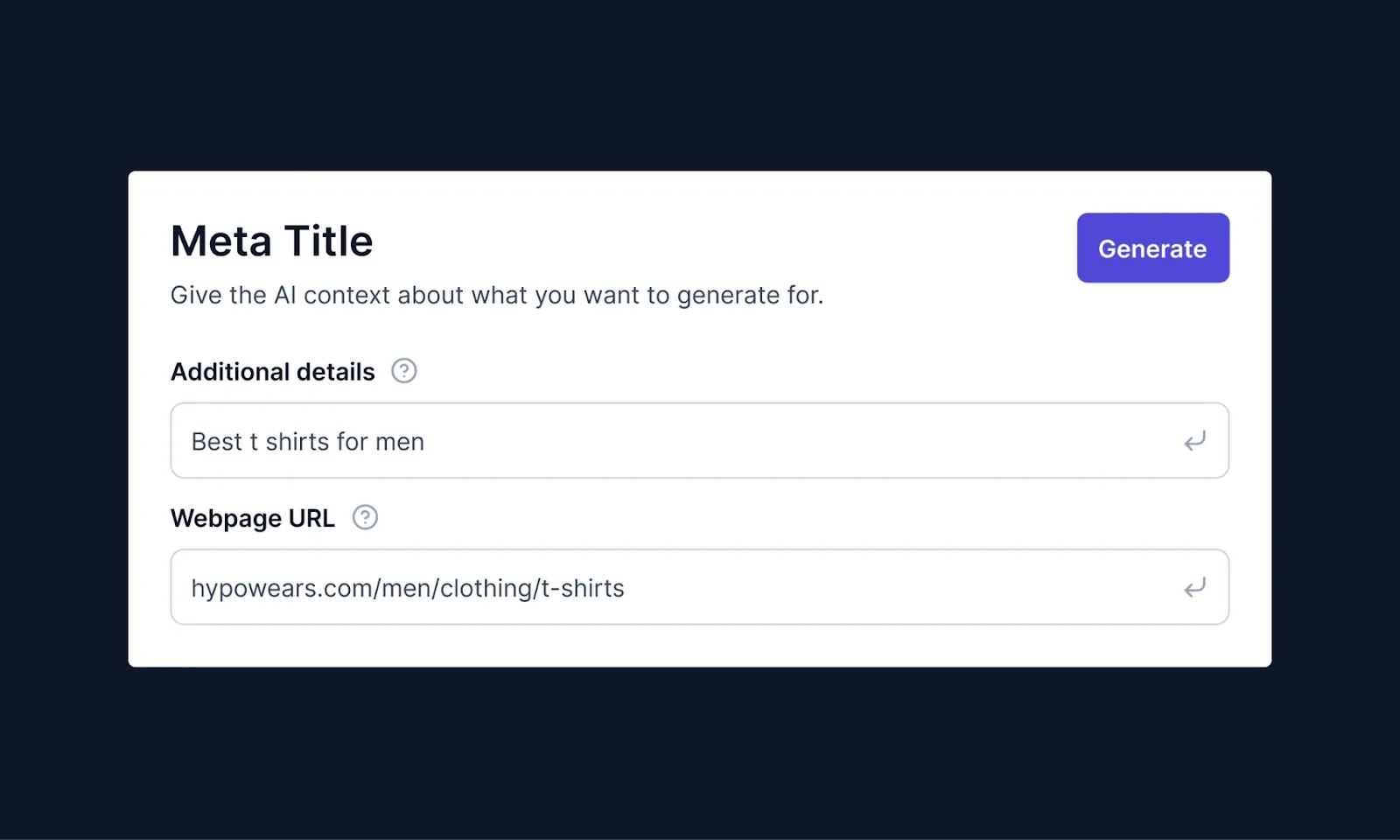Click 't-shirts' at end of the URL
Screen dimensions: 1400x840
click(583, 588)
